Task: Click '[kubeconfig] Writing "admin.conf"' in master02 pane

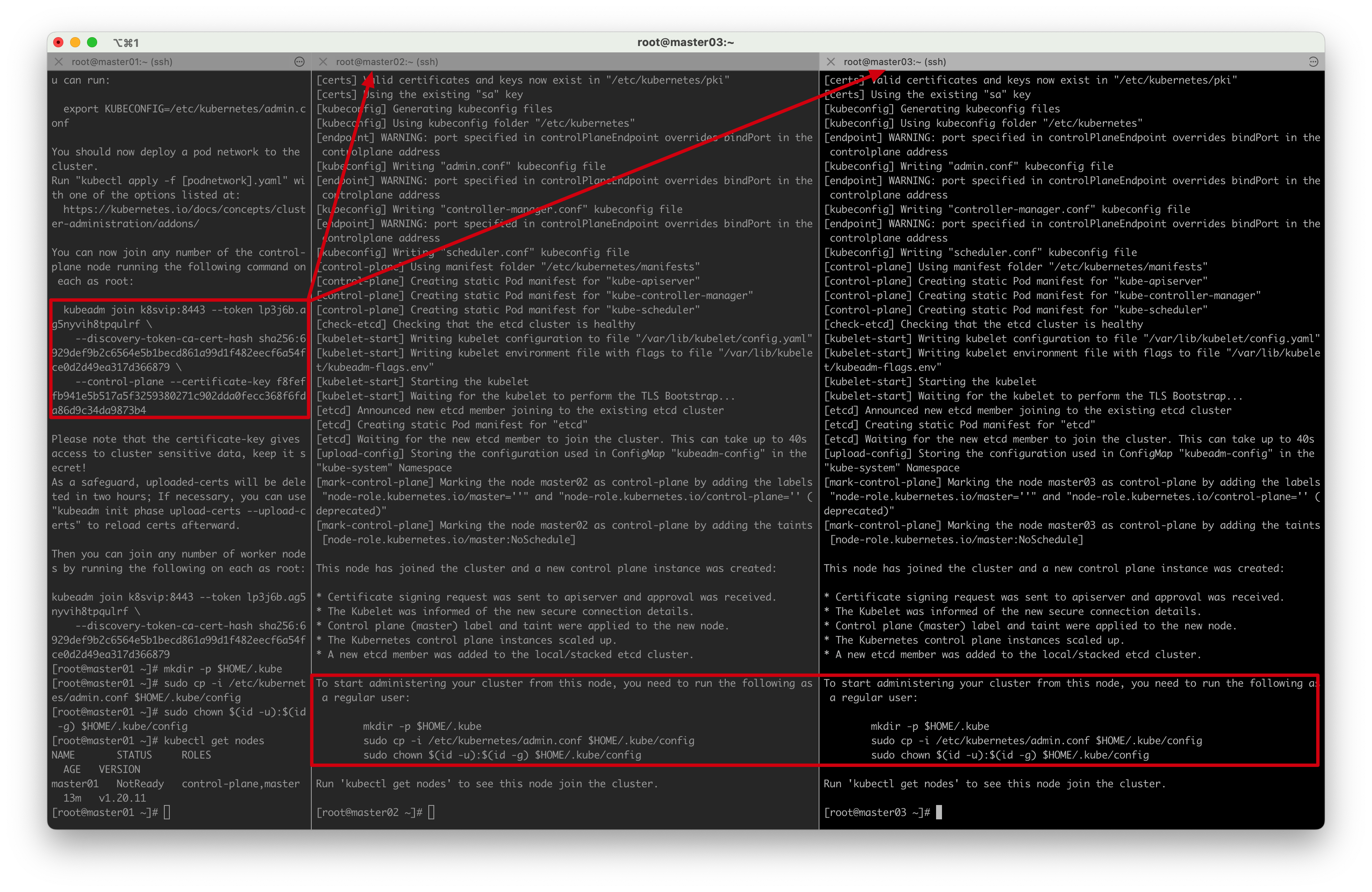Action: click(460, 166)
